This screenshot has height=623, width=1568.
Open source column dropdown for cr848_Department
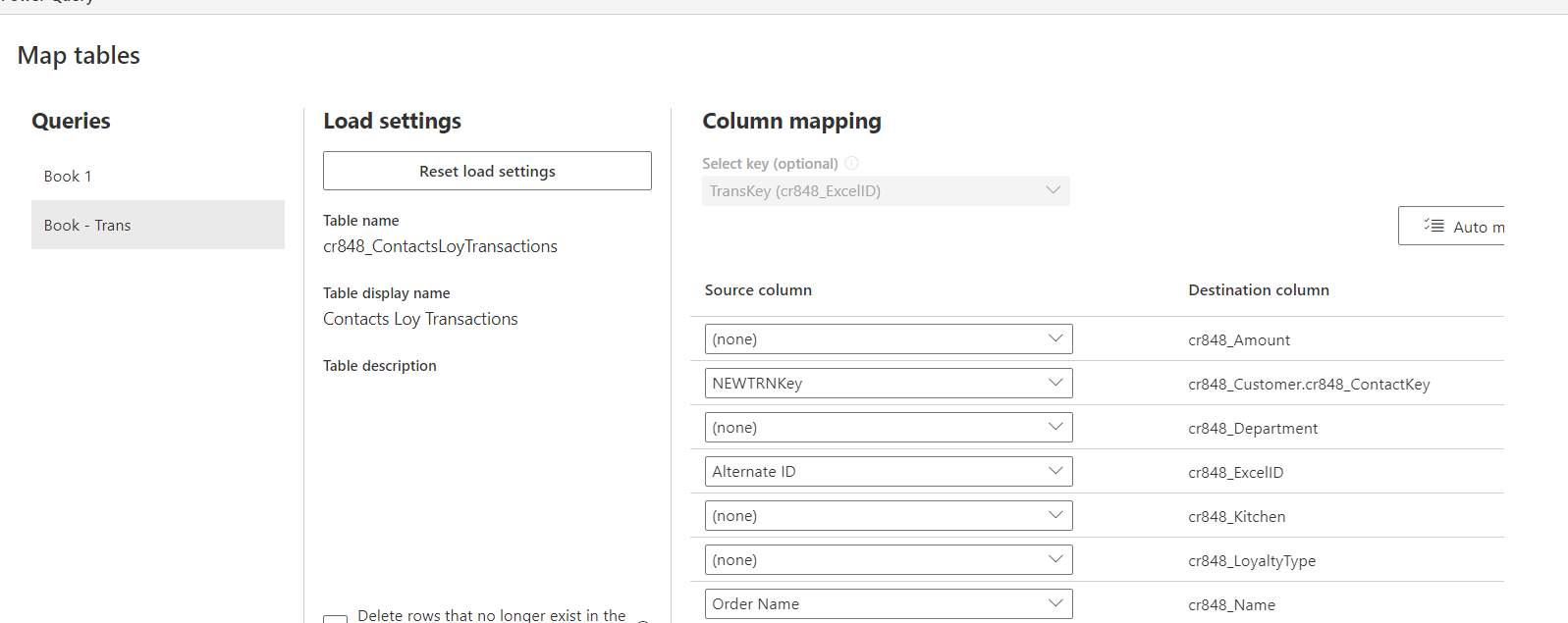889,427
